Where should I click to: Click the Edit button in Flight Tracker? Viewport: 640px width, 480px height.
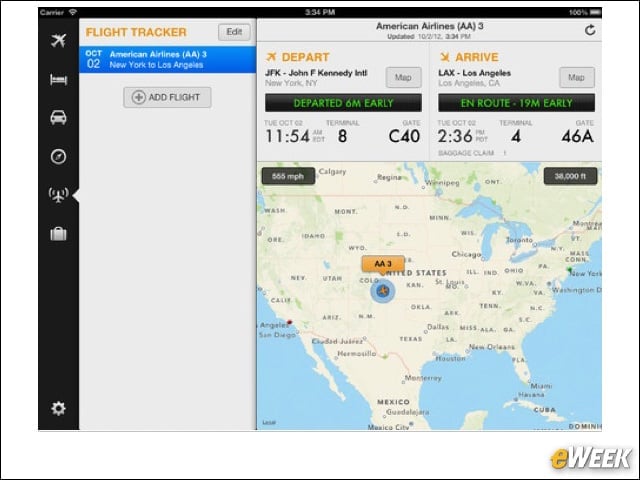pos(234,32)
